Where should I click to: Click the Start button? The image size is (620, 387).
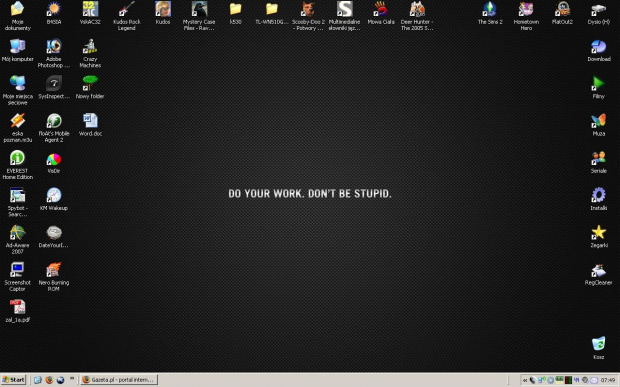tap(13, 380)
